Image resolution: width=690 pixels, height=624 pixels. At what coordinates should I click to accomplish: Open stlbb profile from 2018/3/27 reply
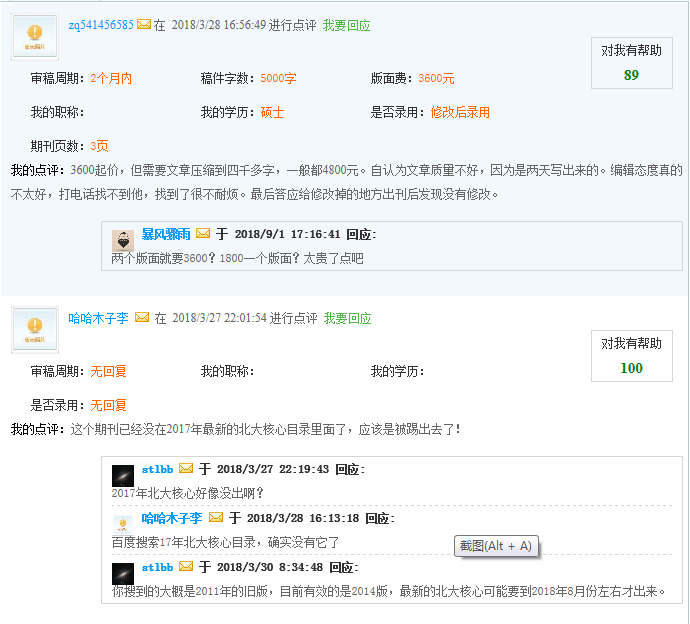click(x=158, y=469)
